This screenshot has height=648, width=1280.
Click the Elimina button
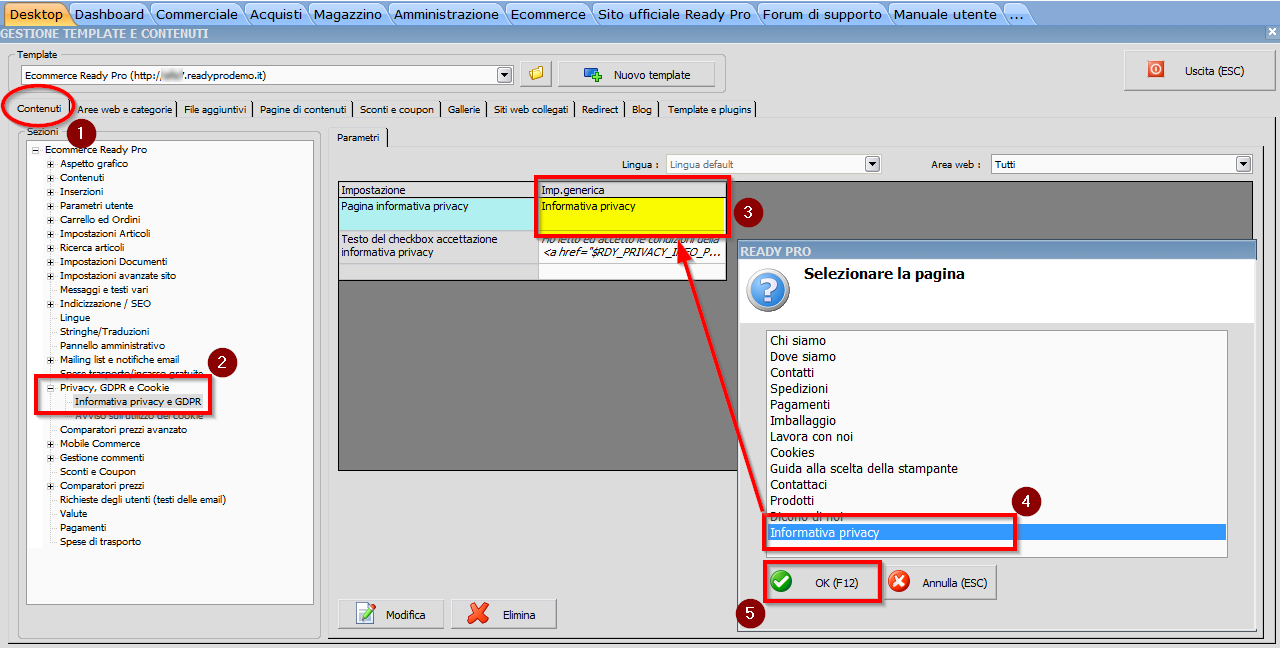(x=504, y=614)
